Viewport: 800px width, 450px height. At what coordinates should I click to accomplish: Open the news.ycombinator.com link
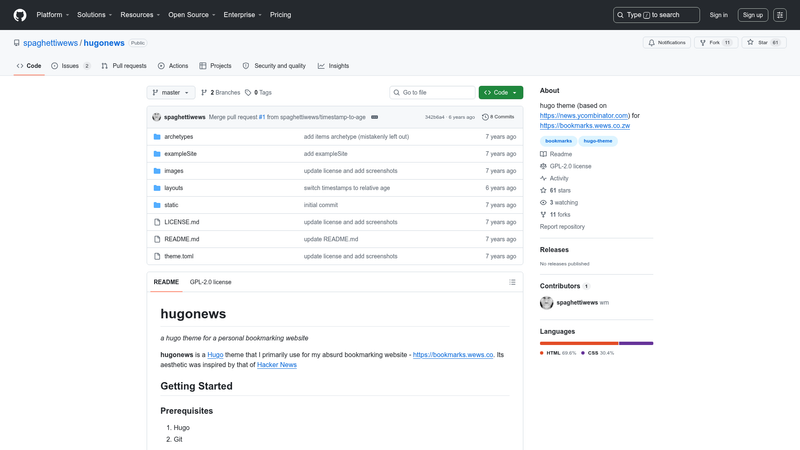(584, 116)
